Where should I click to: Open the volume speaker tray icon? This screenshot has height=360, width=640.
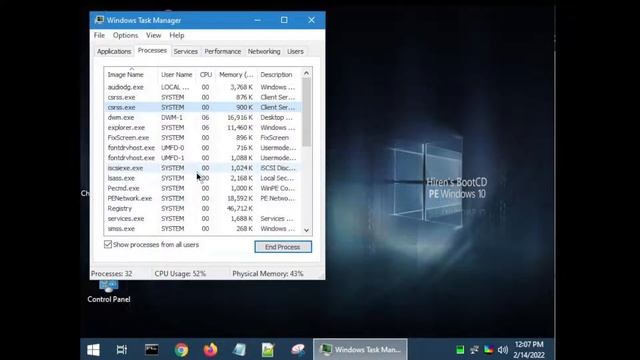(x=503, y=350)
